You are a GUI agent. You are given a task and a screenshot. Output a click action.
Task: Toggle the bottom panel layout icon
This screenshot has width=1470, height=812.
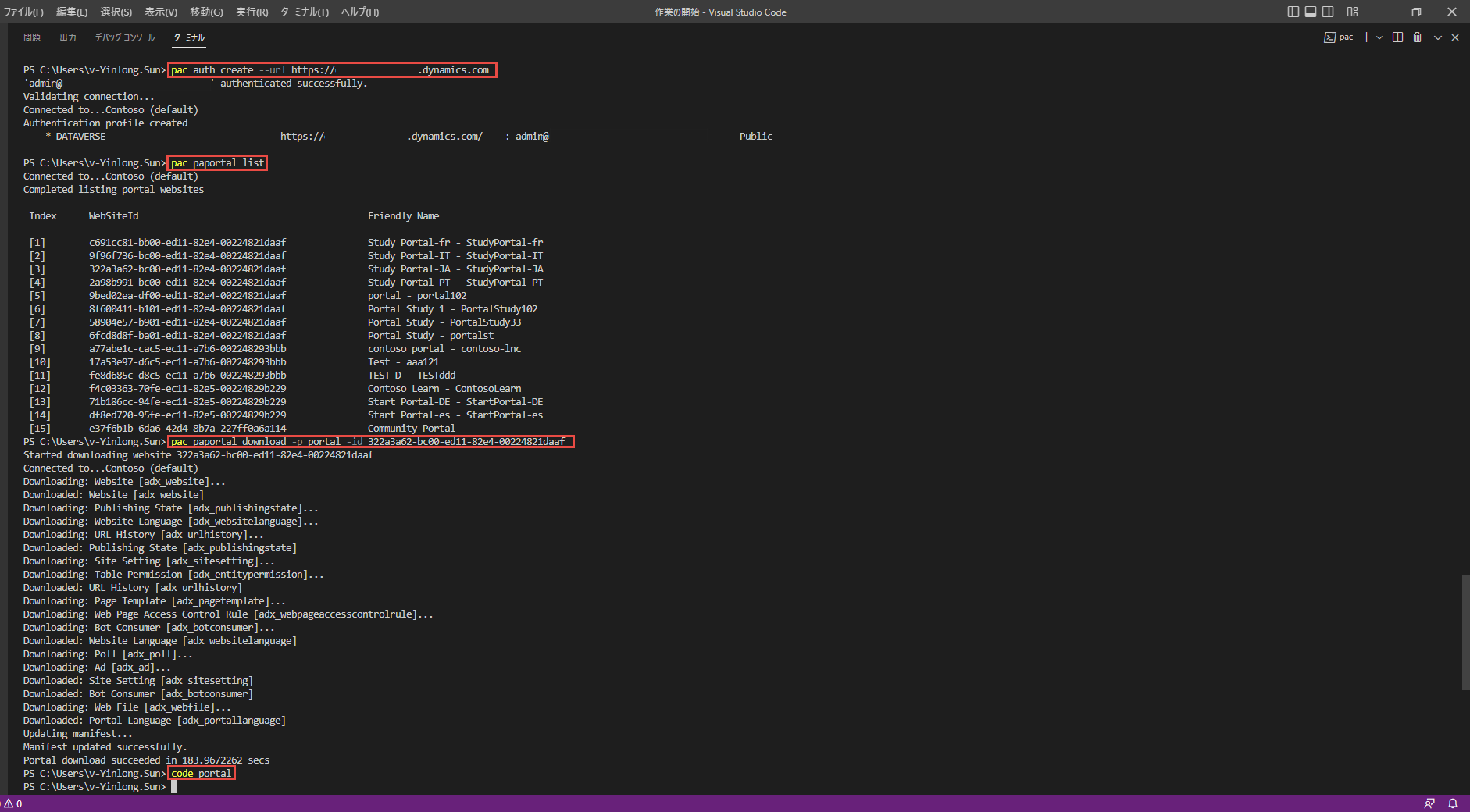(1311, 12)
